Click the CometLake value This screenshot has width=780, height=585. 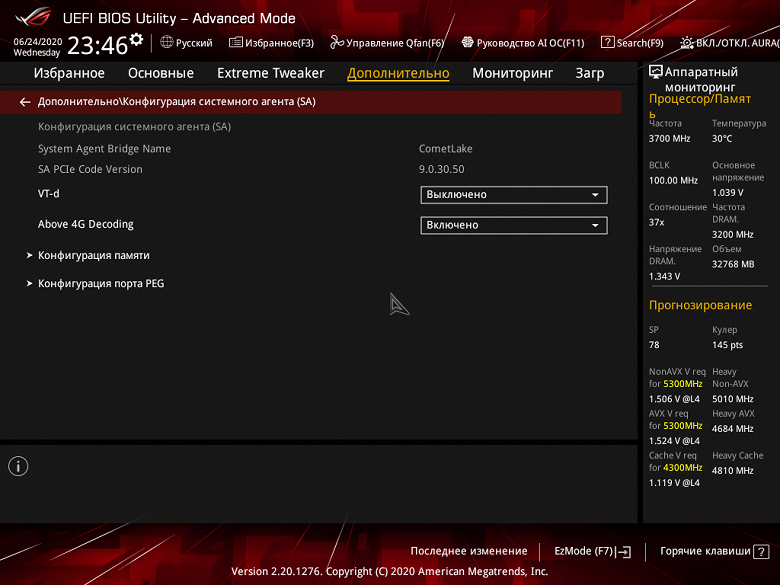pyautogui.click(x=446, y=149)
